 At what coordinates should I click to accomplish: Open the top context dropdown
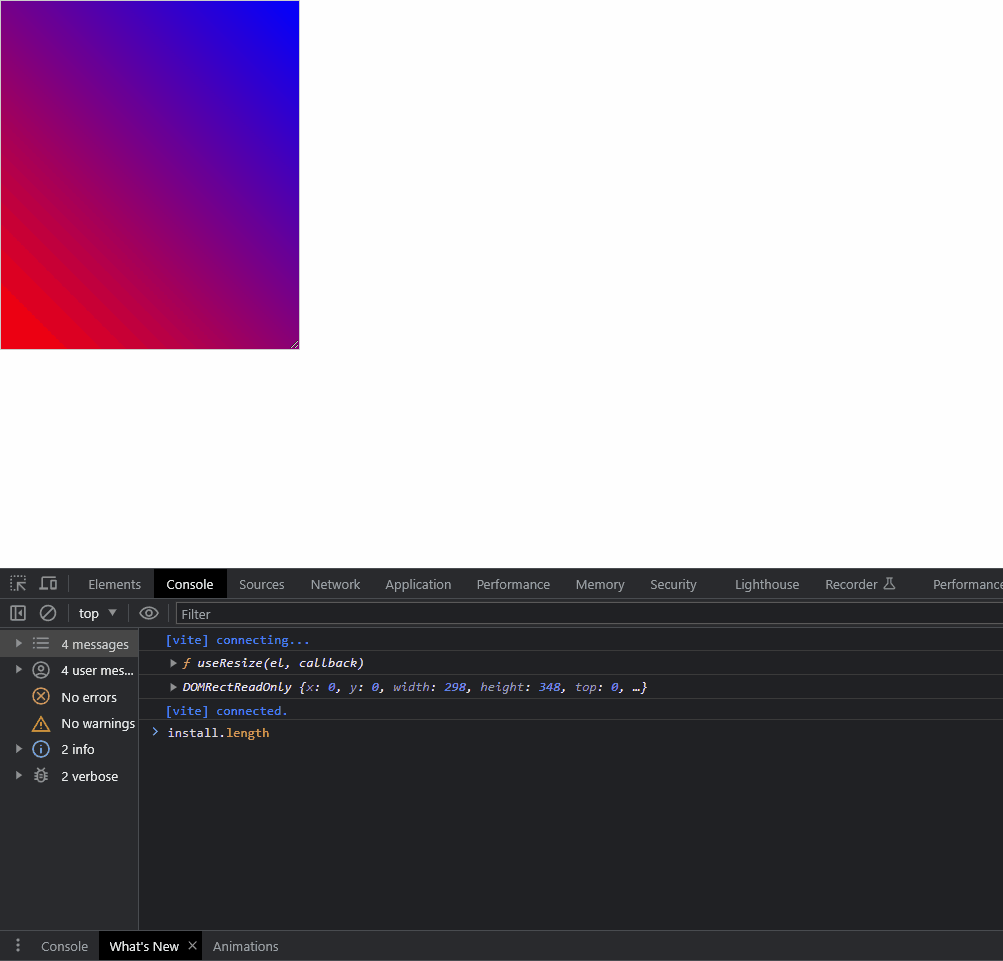pos(97,613)
